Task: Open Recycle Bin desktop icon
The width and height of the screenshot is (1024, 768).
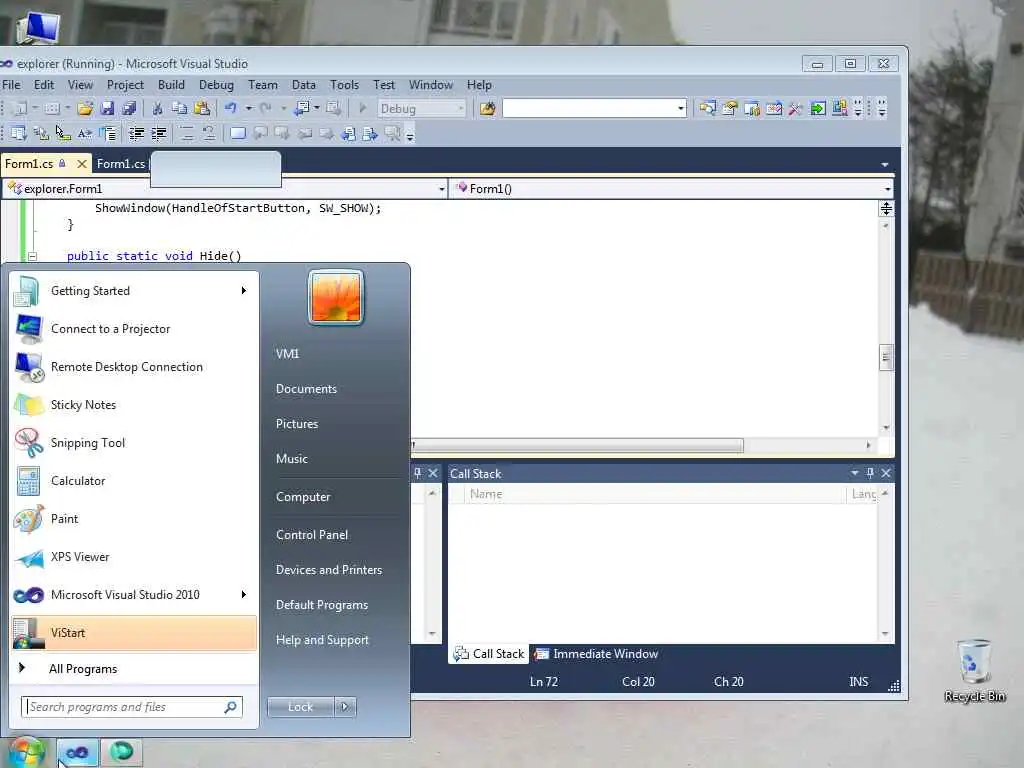Action: pyautogui.click(x=974, y=670)
